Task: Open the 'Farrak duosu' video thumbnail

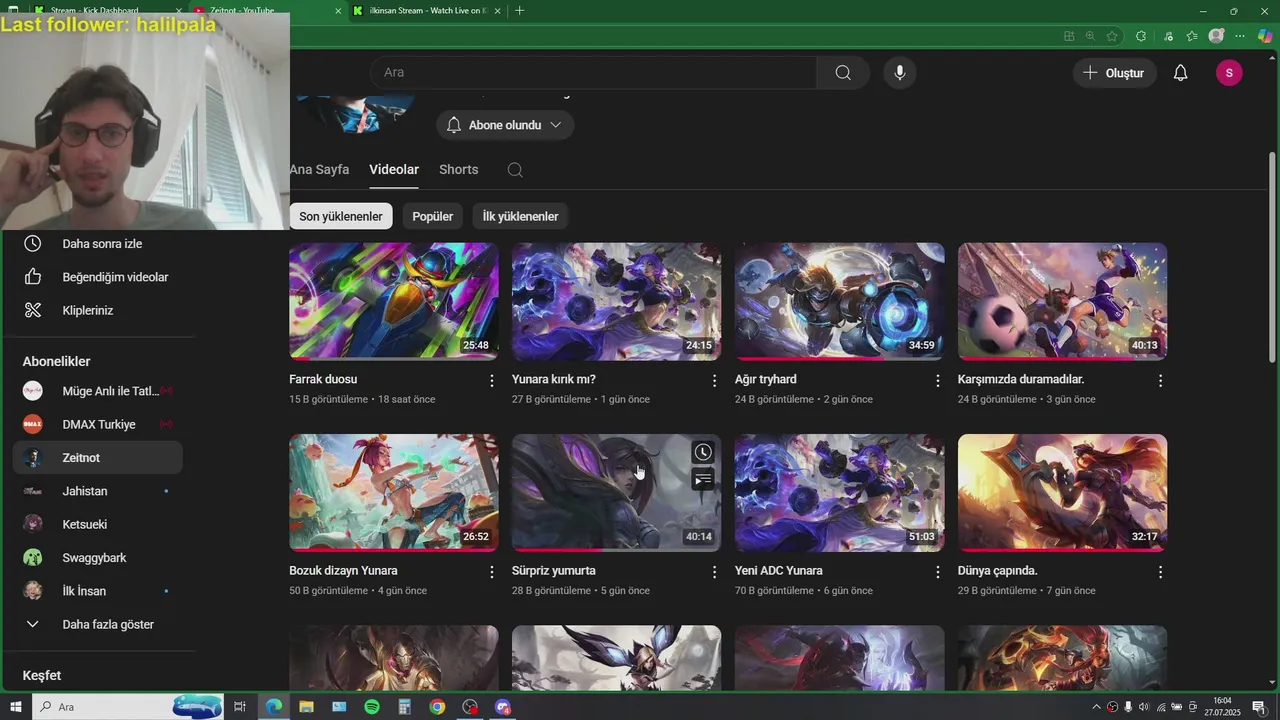Action: (x=394, y=301)
